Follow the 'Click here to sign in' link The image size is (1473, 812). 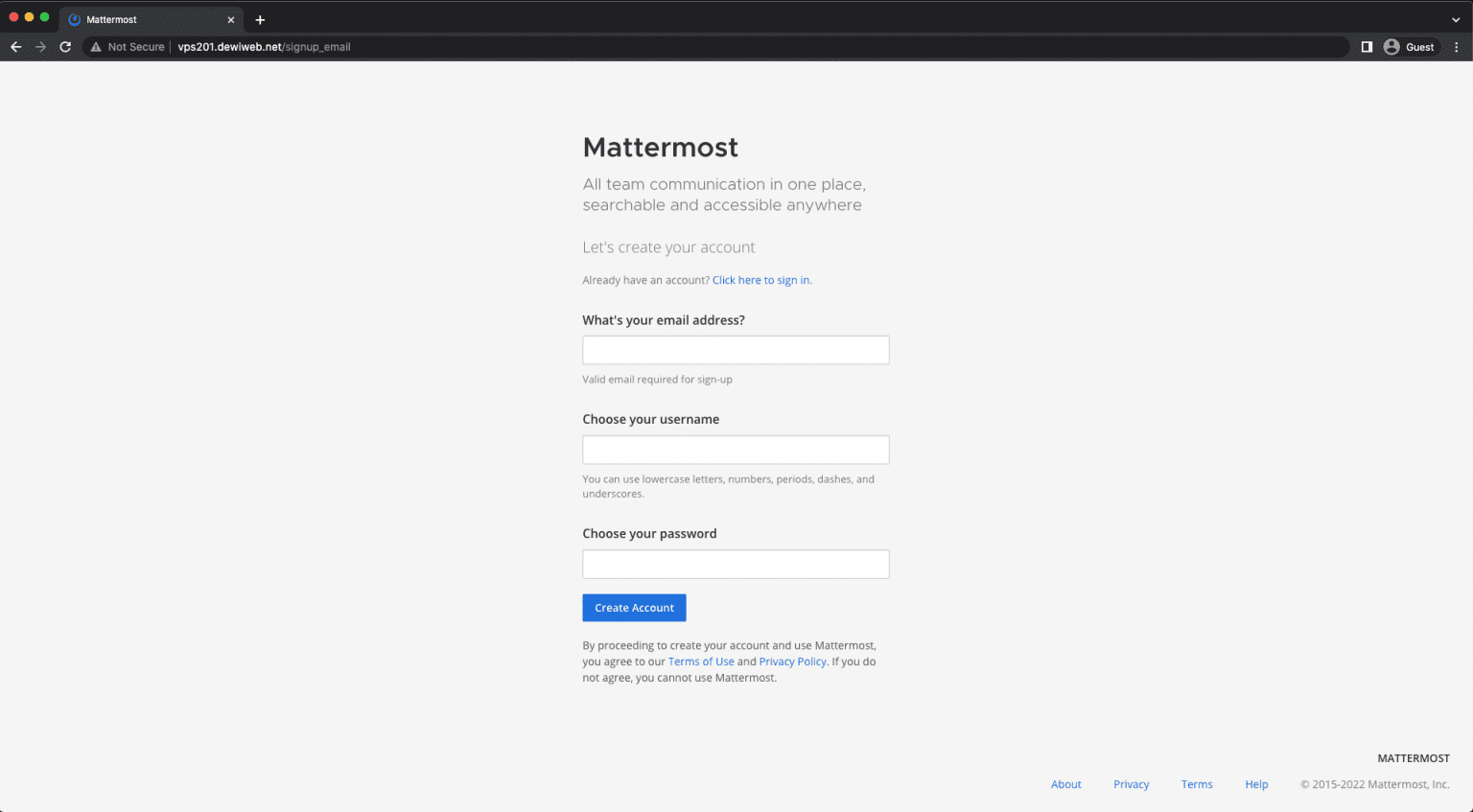[760, 280]
